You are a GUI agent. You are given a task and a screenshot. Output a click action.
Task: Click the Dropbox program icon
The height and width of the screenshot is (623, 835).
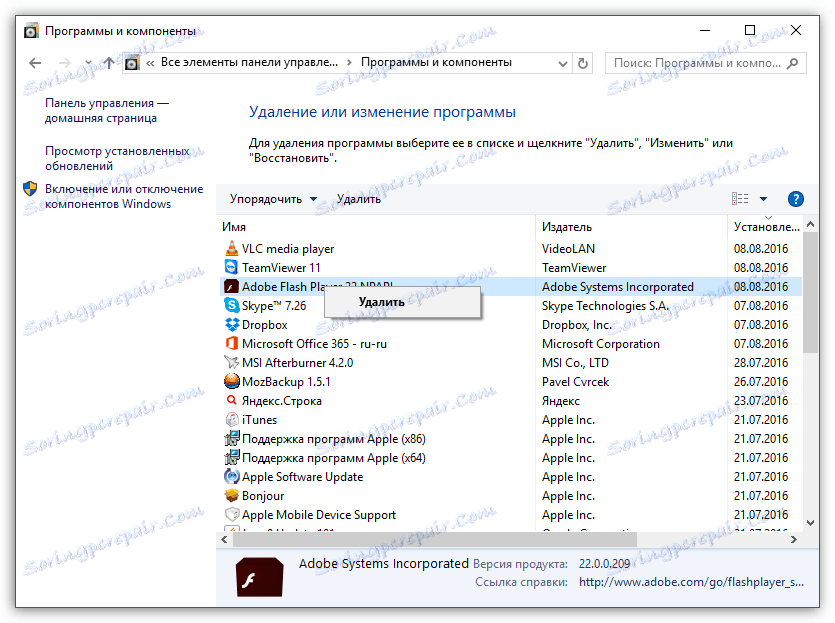232,324
